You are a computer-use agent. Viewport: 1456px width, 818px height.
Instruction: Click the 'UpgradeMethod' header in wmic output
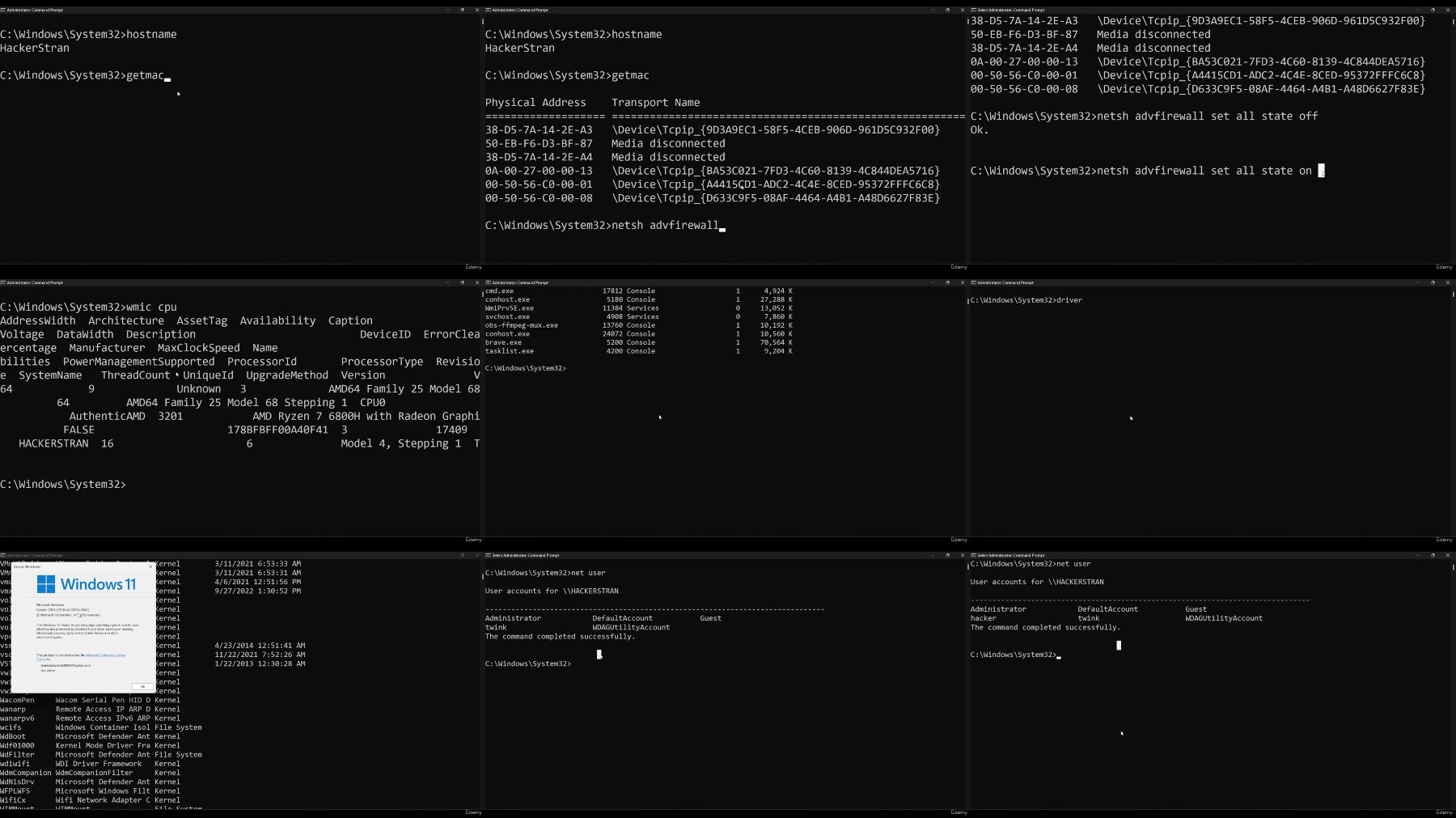click(x=287, y=375)
